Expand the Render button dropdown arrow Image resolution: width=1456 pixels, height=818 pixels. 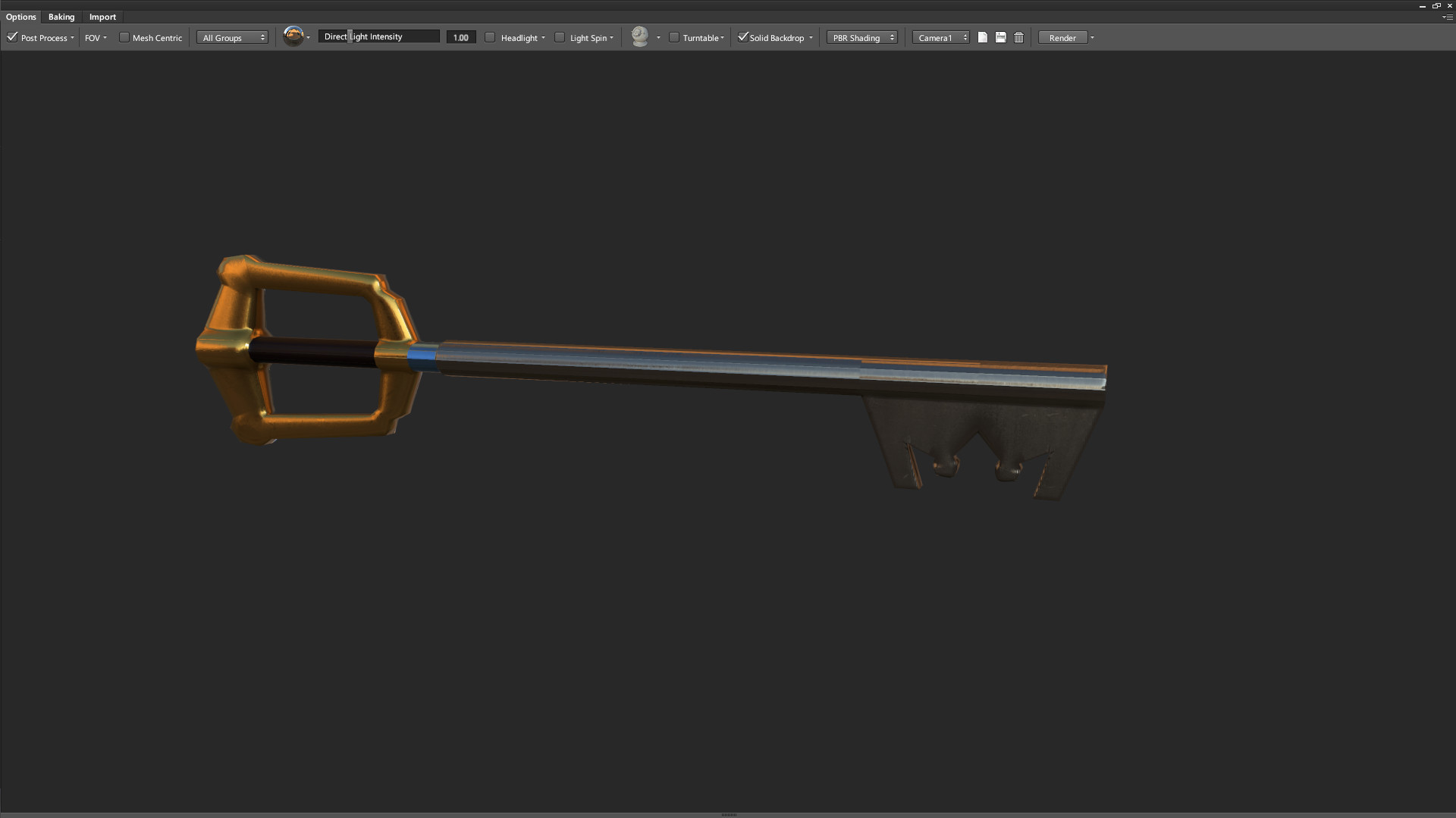(1092, 37)
